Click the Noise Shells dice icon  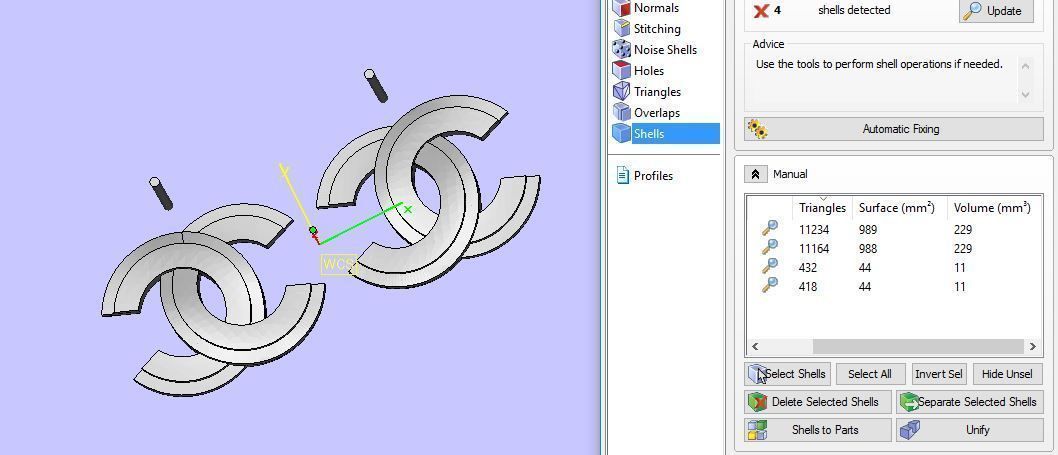point(621,49)
